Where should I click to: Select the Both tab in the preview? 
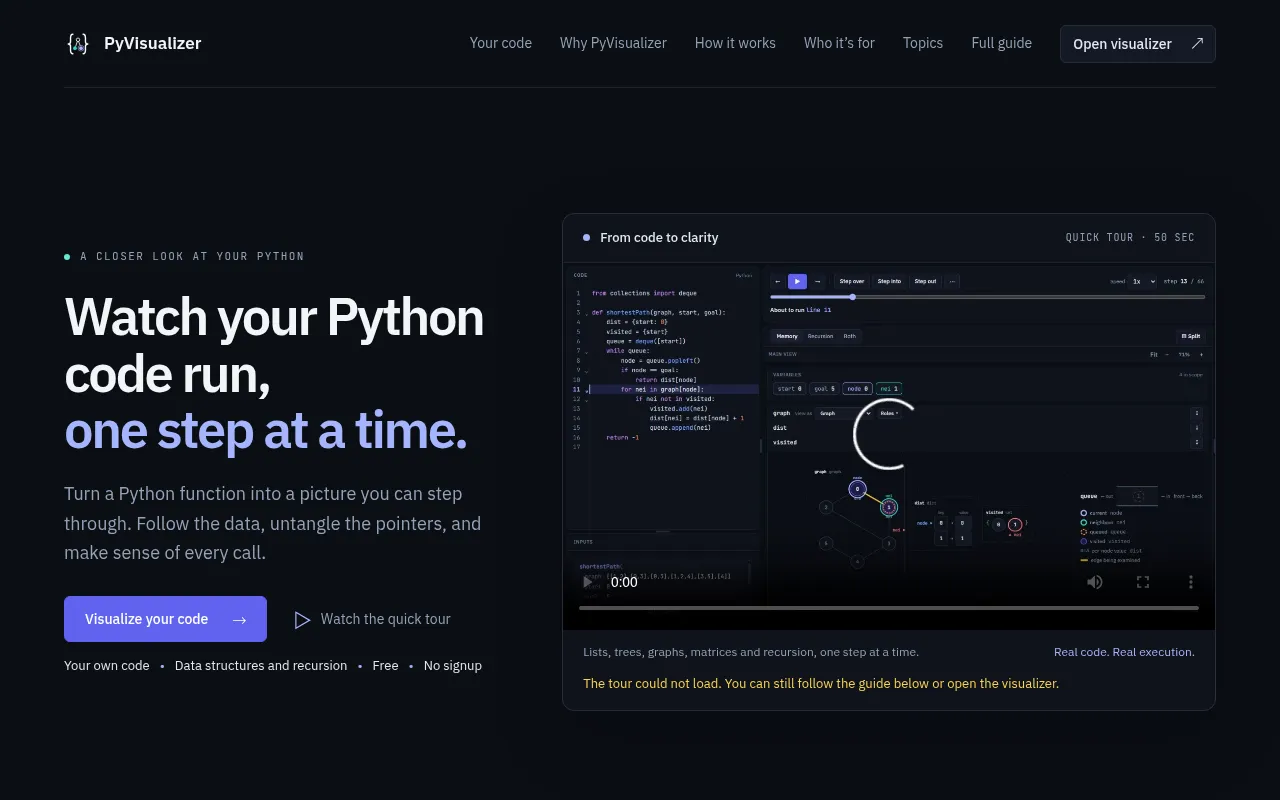(x=849, y=336)
